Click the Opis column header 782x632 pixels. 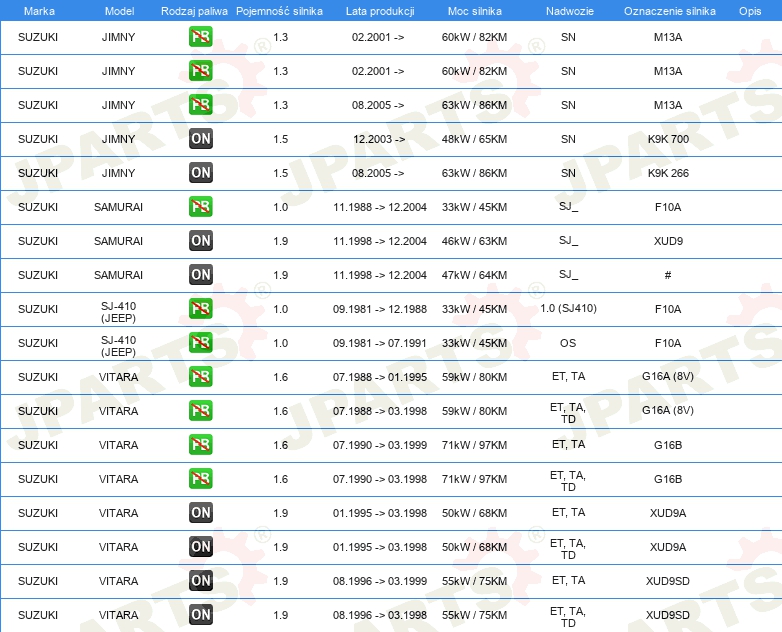click(x=750, y=11)
